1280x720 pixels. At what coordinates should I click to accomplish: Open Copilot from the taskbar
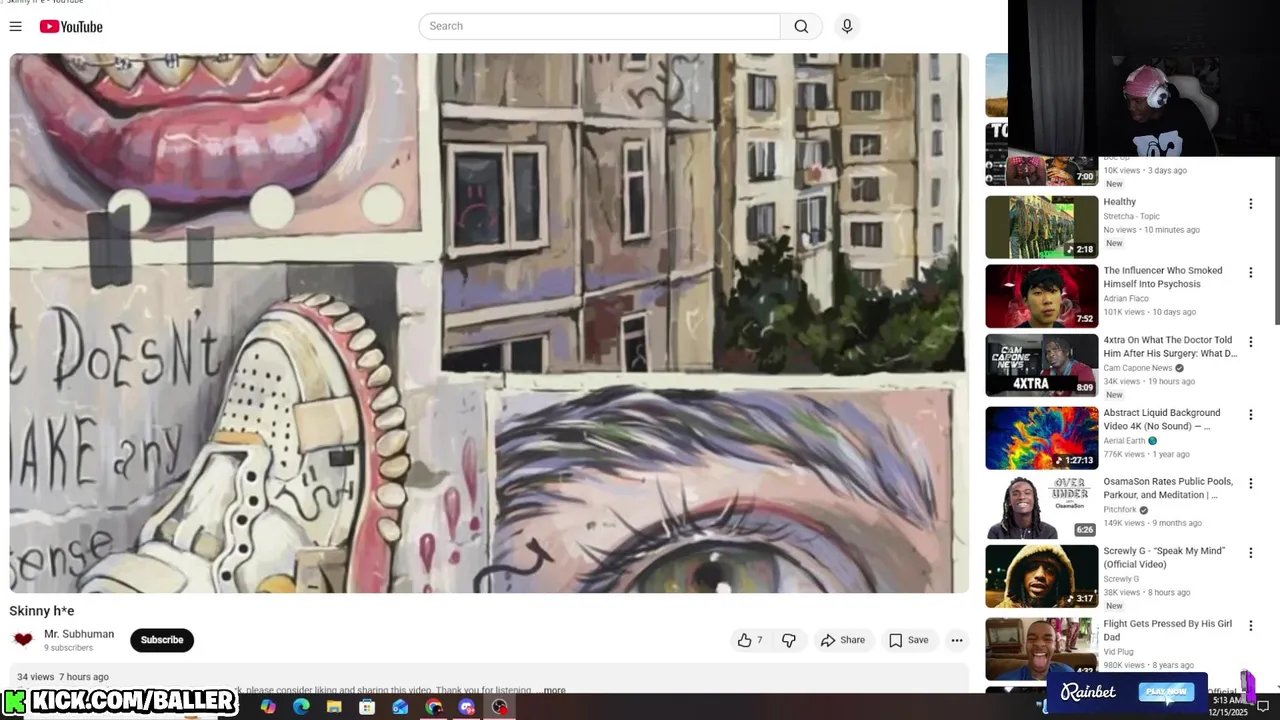(268, 707)
